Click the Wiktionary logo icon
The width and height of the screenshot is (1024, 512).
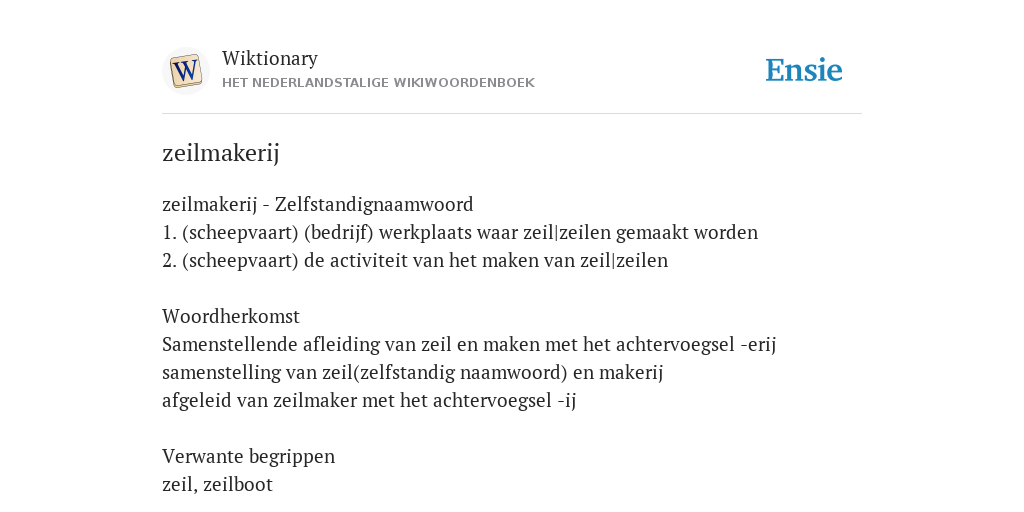click(185, 71)
